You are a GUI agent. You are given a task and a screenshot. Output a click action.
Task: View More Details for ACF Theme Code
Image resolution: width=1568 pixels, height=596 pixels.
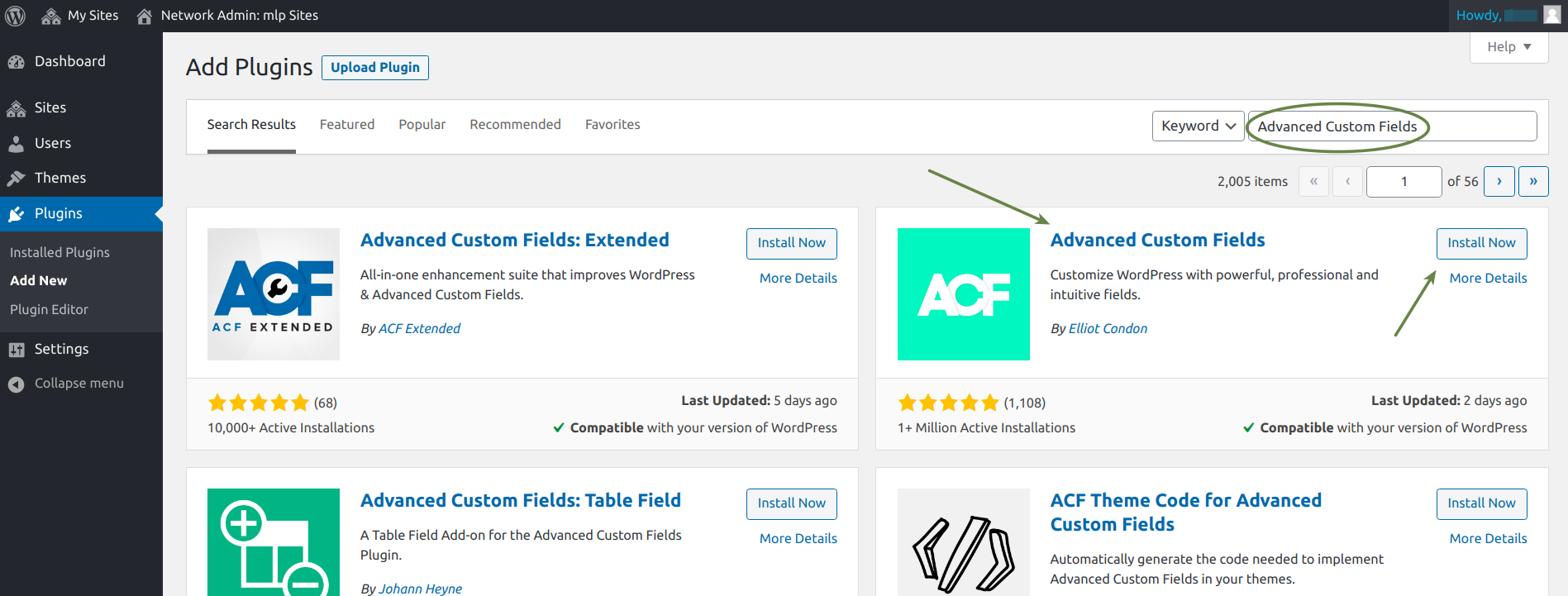point(1489,539)
